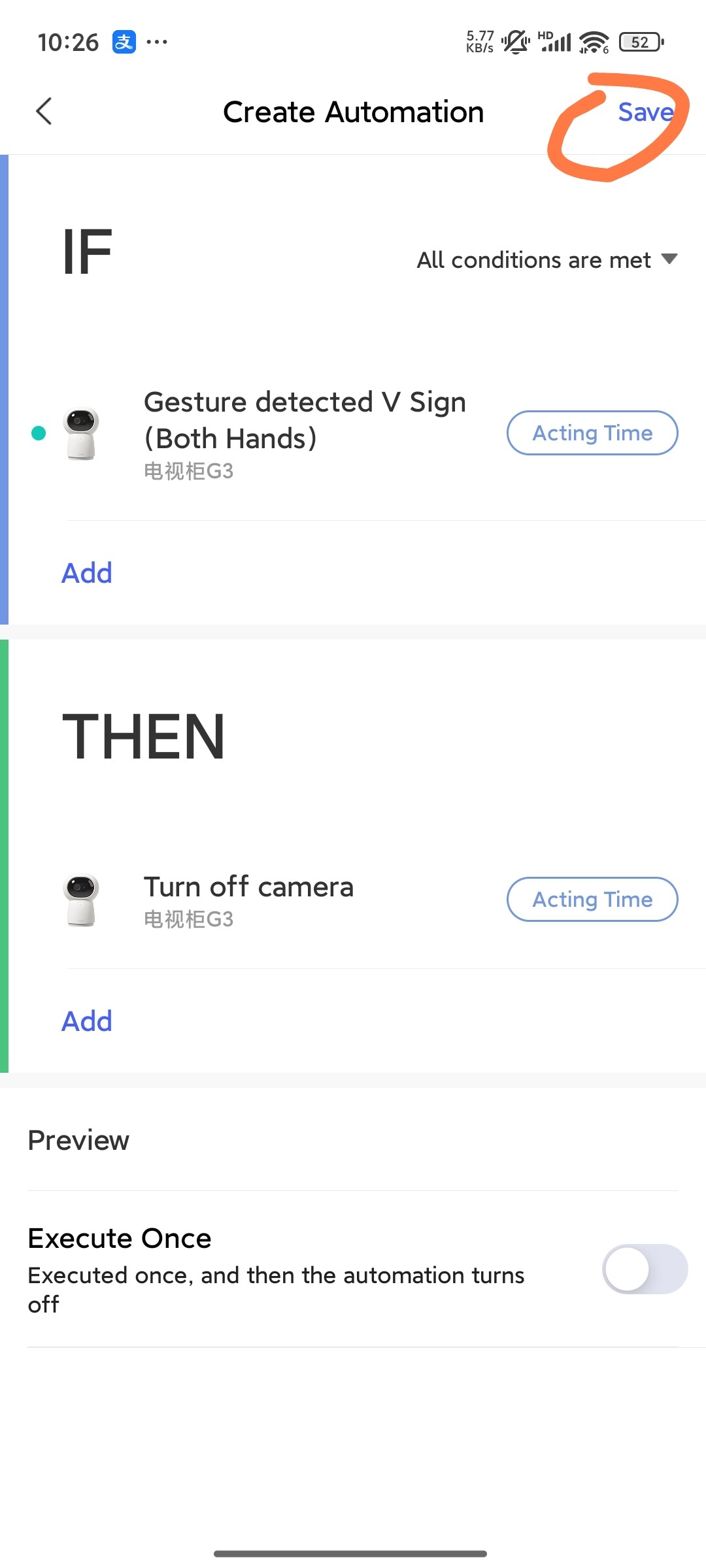Tap the Alipay notification icon in status bar
This screenshot has width=706, height=1568.
124,42
